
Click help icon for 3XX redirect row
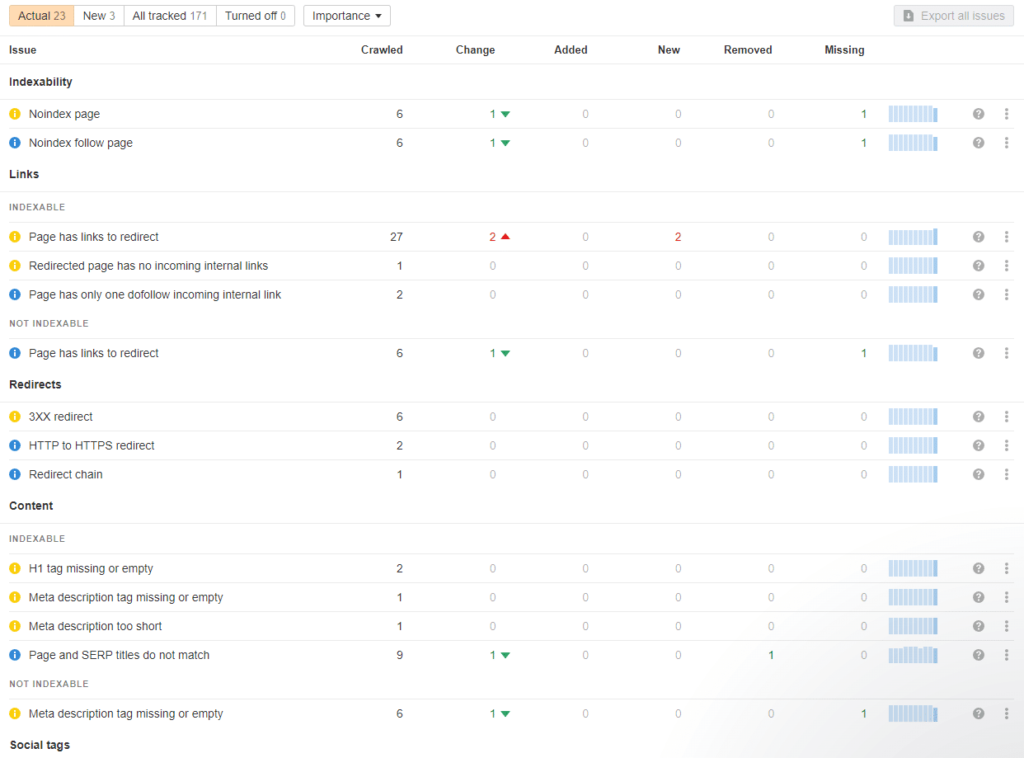[x=978, y=417]
